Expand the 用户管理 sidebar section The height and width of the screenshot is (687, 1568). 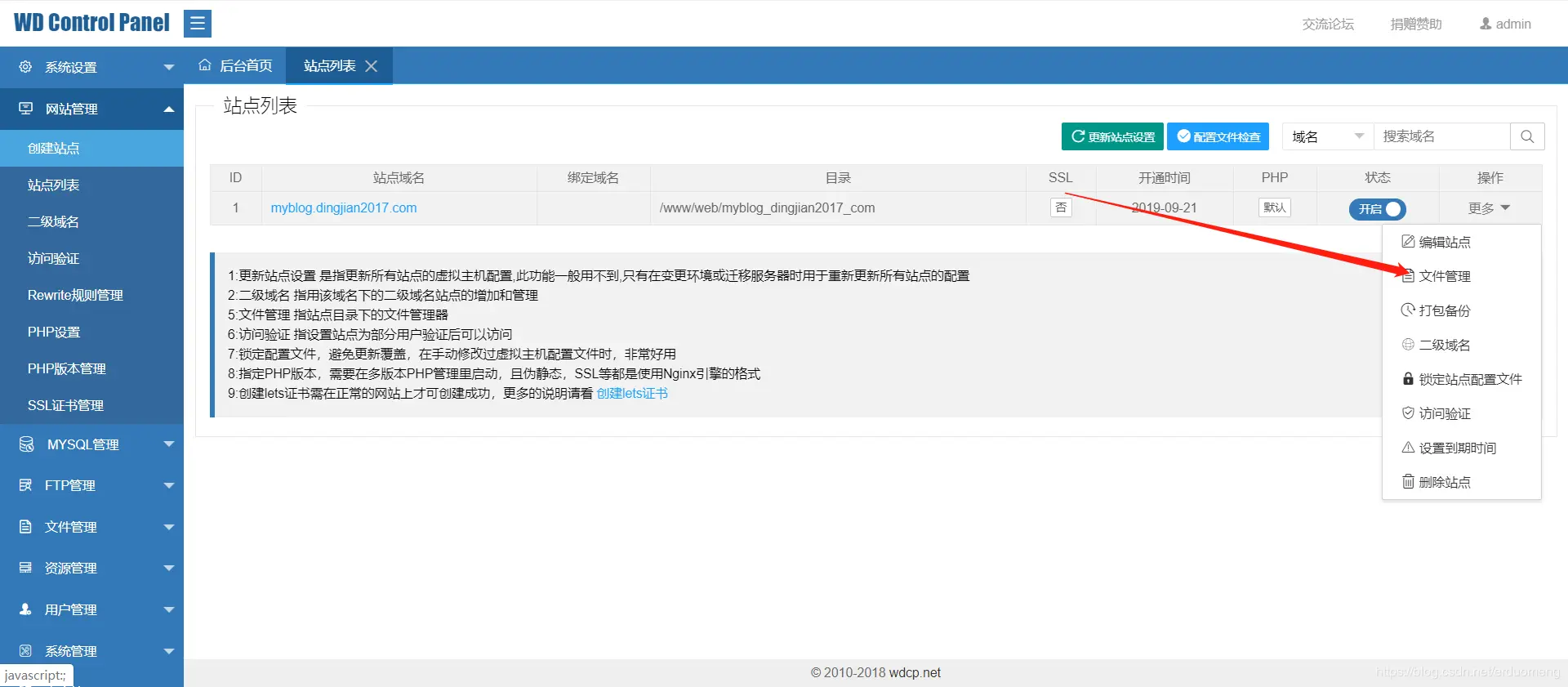169,609
